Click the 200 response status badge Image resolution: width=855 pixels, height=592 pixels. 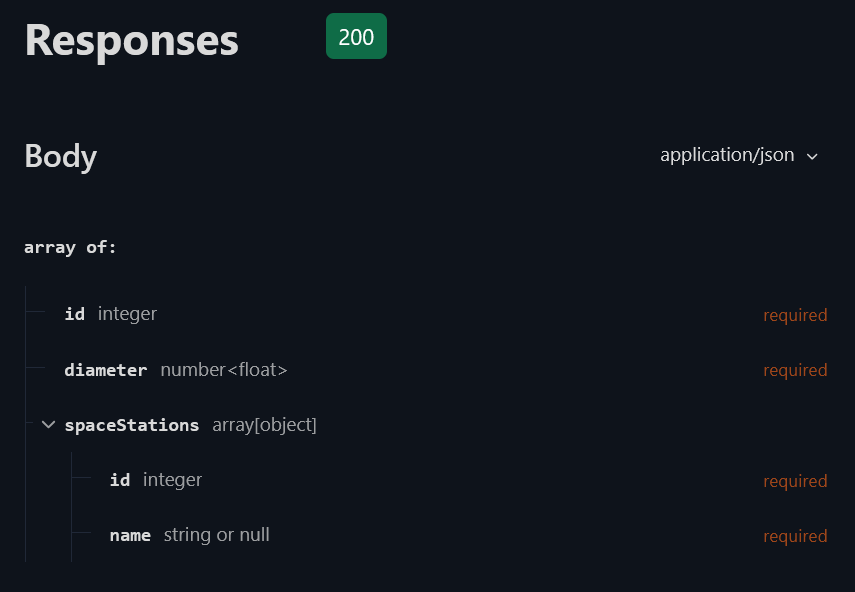356,37
